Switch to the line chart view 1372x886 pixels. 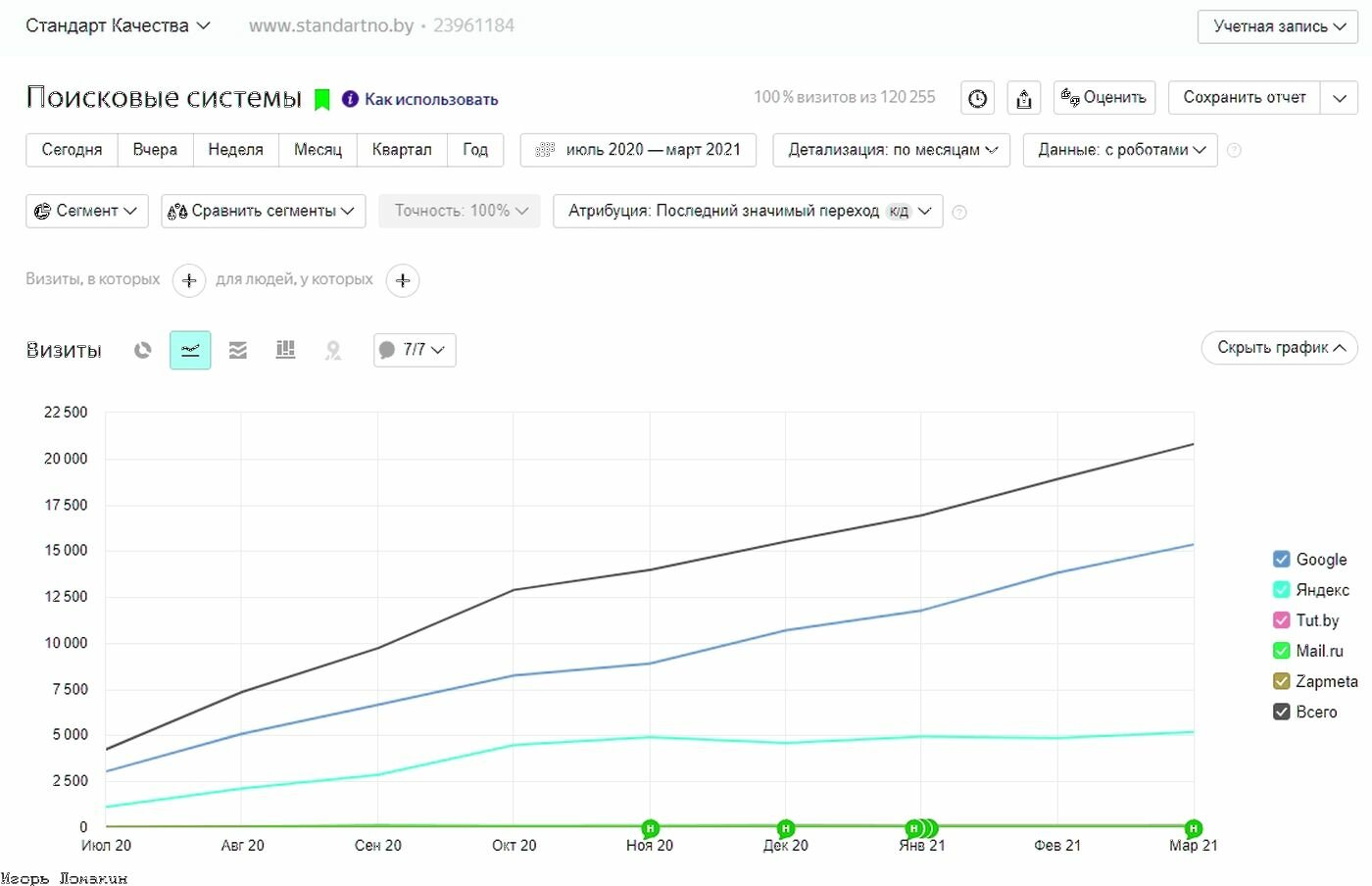coord(190,350)
